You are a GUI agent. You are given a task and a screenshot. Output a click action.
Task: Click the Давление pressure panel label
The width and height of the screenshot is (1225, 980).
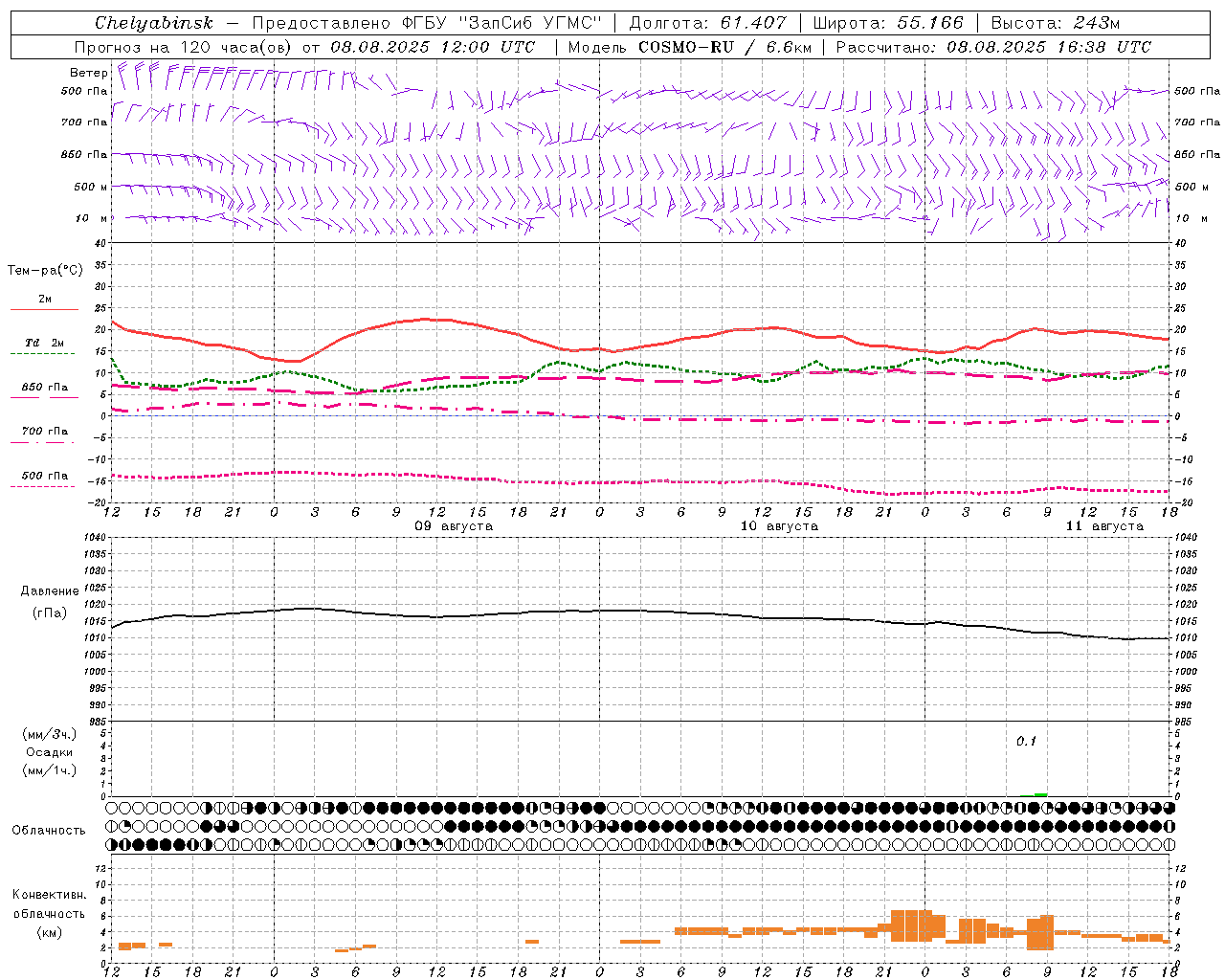click(x=50, y=591)
